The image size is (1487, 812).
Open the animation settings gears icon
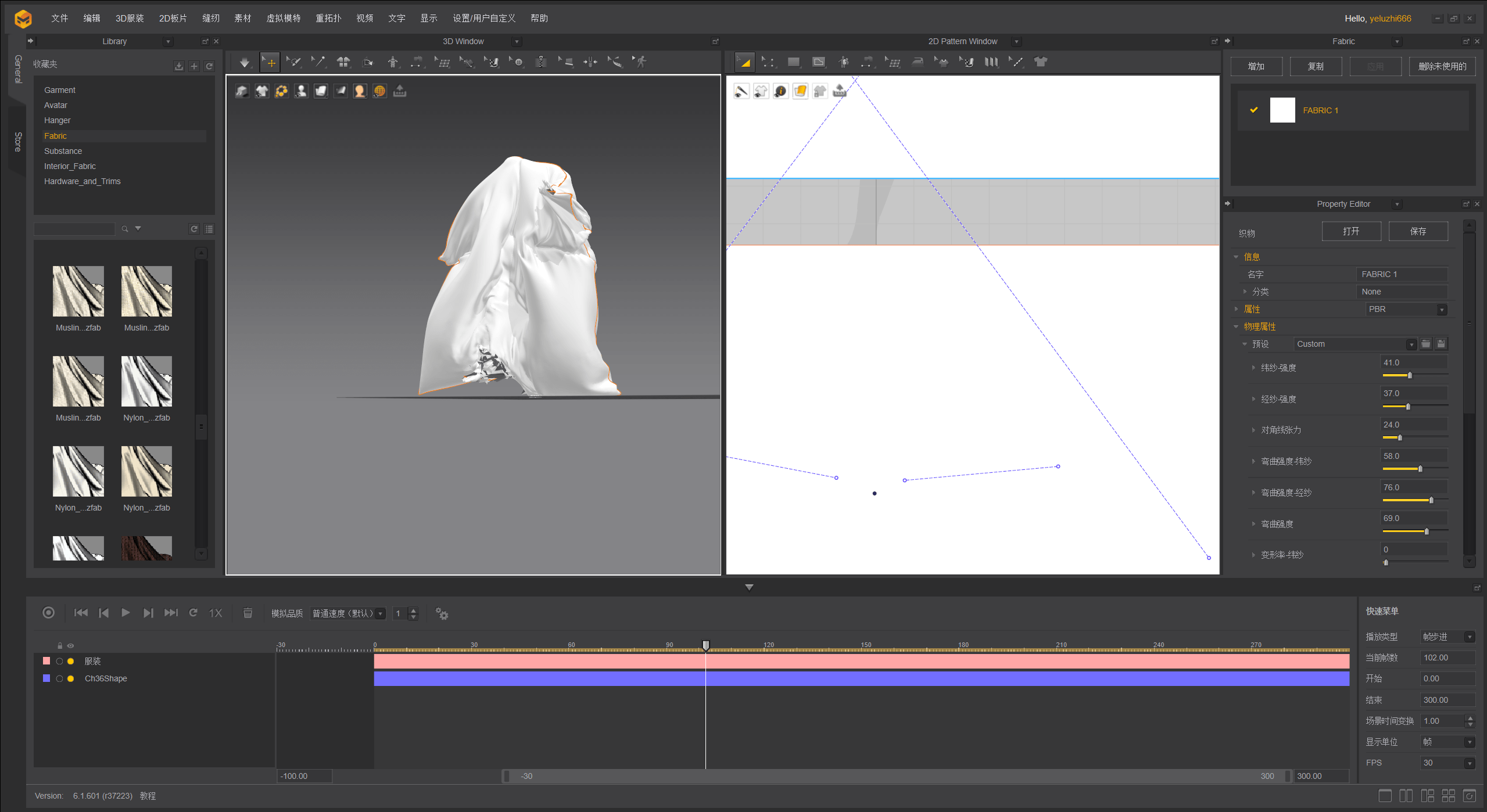442,613
